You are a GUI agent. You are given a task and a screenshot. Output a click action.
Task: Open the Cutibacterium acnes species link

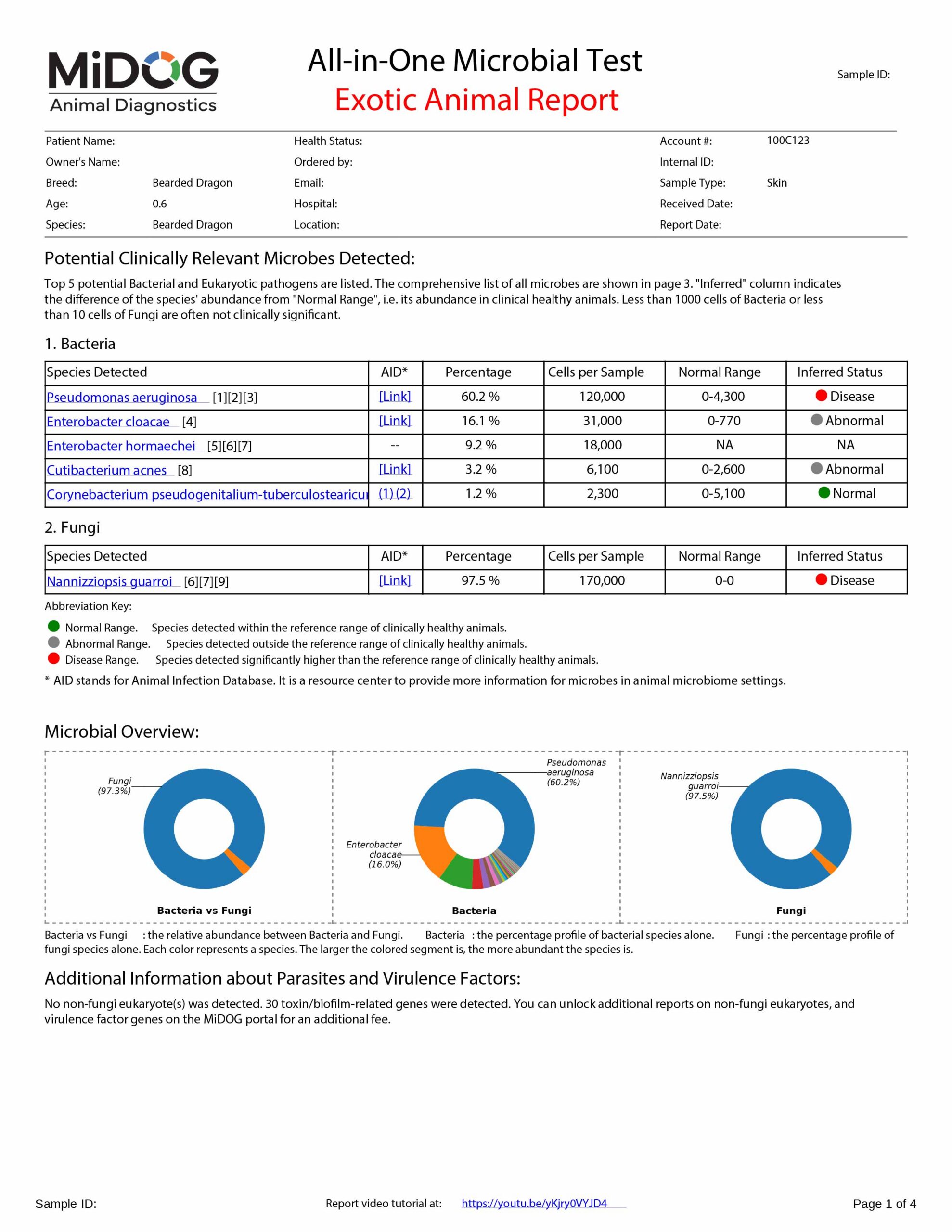[x=107, y=471]
